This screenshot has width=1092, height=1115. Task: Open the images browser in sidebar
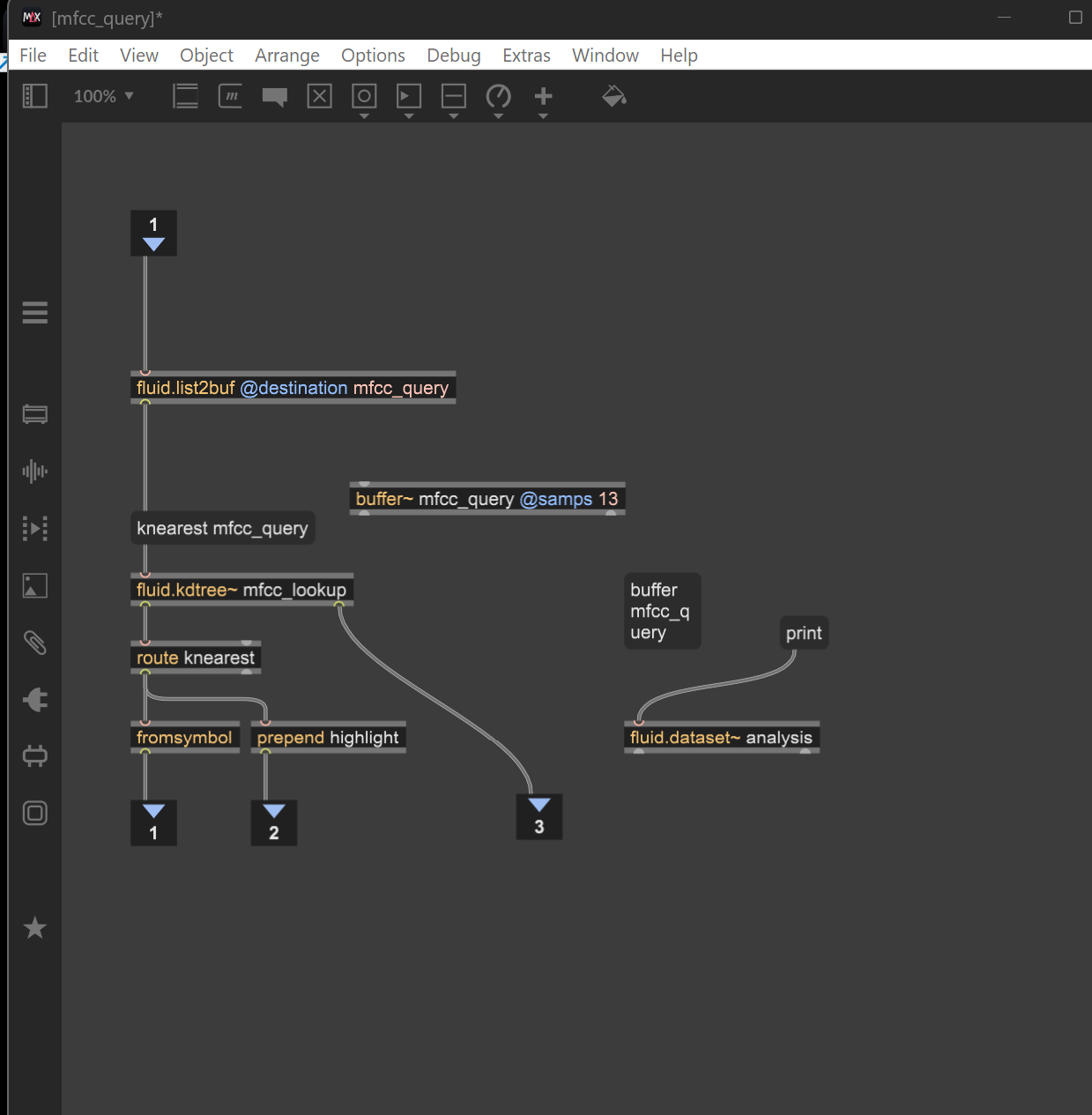coord(35,586)
